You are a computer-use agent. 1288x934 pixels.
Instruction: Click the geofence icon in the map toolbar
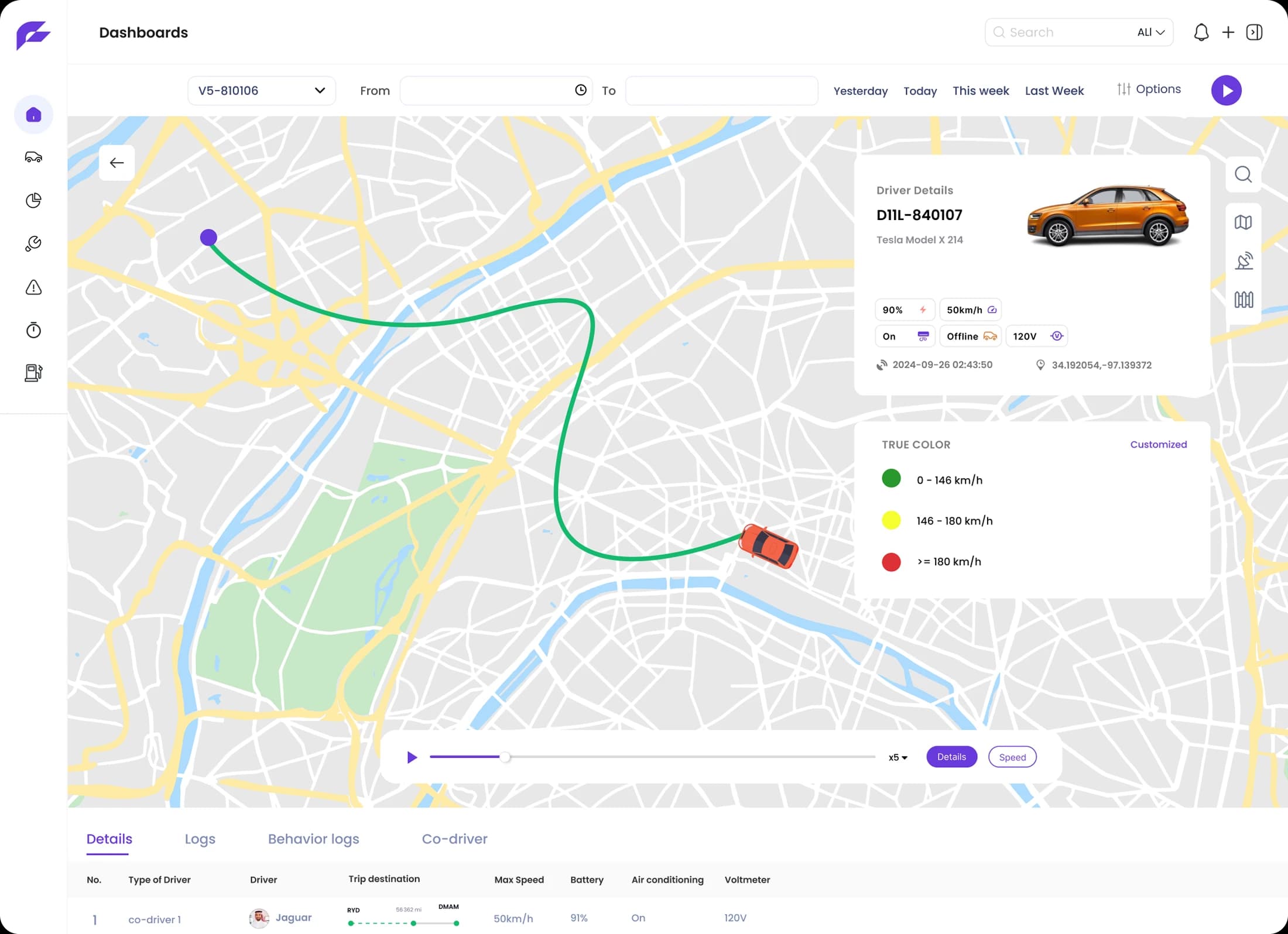pos(1244,300)
